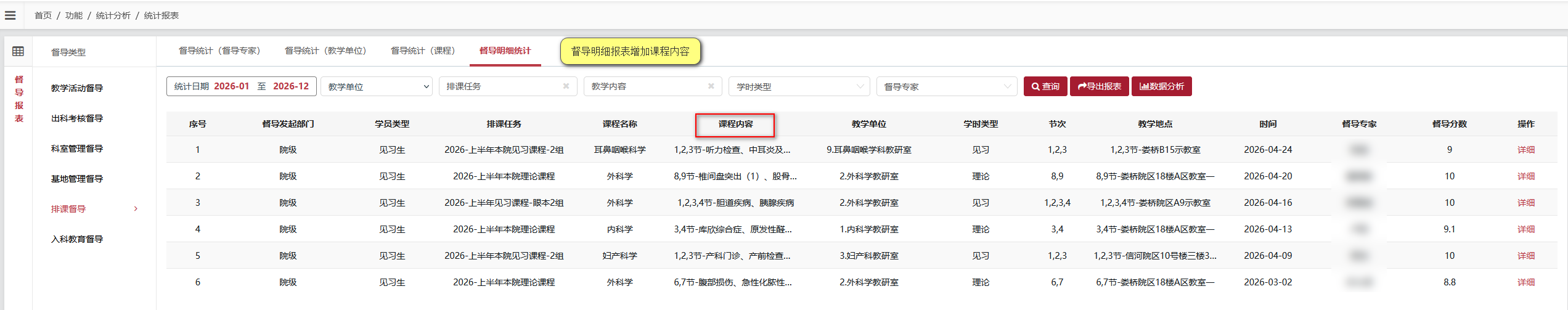Click the 数据分析 button
1568x310 pixels.
coord(1162,86)
